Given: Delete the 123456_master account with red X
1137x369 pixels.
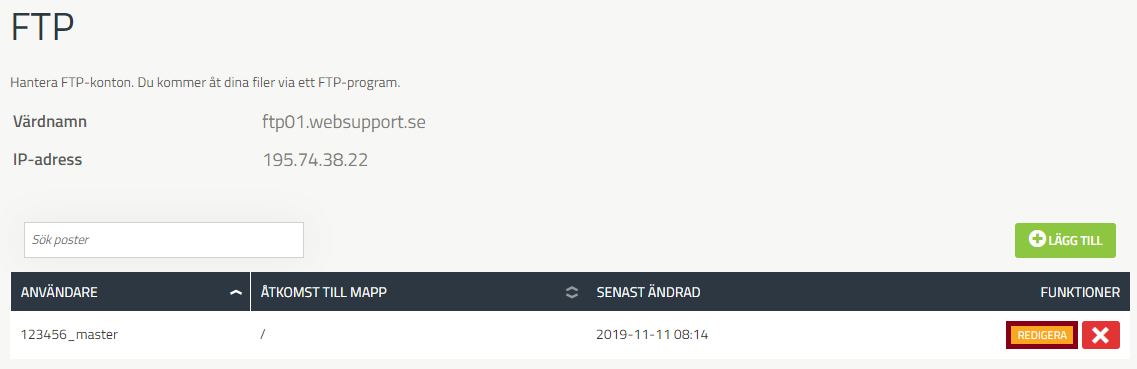Looking at the screenshot, I should 1101,335.
